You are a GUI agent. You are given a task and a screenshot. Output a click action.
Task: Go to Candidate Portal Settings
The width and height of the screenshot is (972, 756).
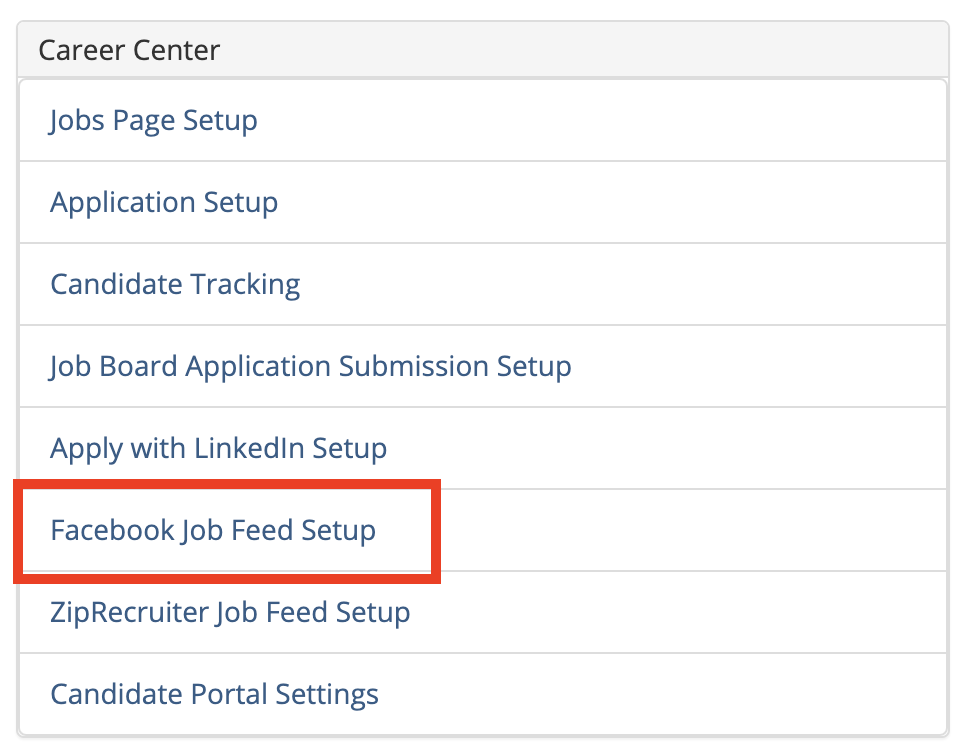(x=214, y=694)
